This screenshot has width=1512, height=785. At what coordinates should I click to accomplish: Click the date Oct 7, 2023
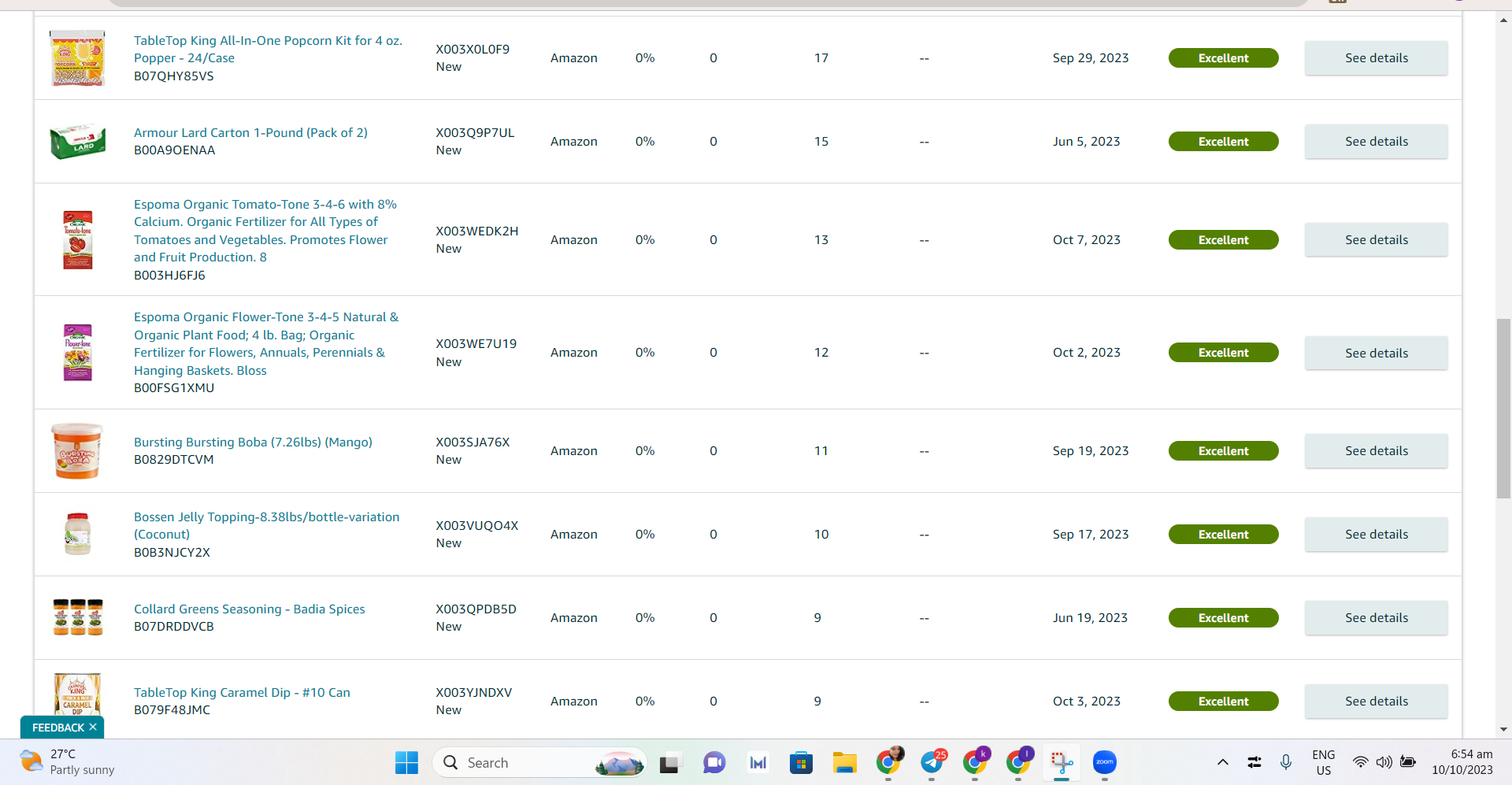(x=1087, y=240)
